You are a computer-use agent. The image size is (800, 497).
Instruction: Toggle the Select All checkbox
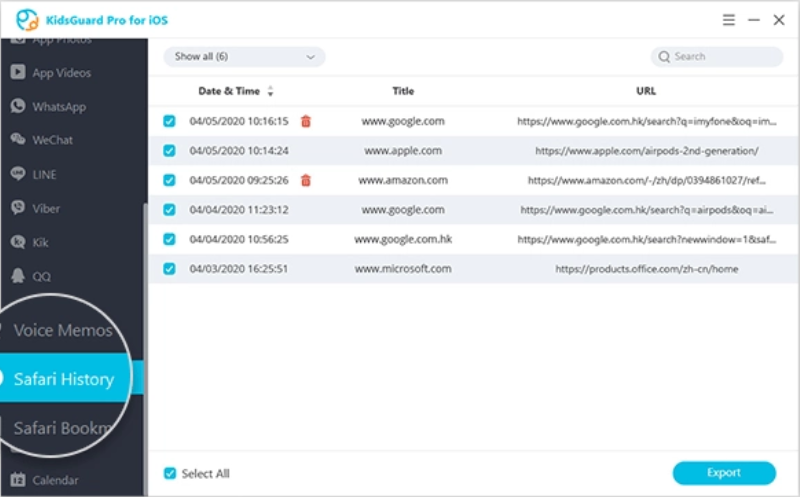coord(170,474)
